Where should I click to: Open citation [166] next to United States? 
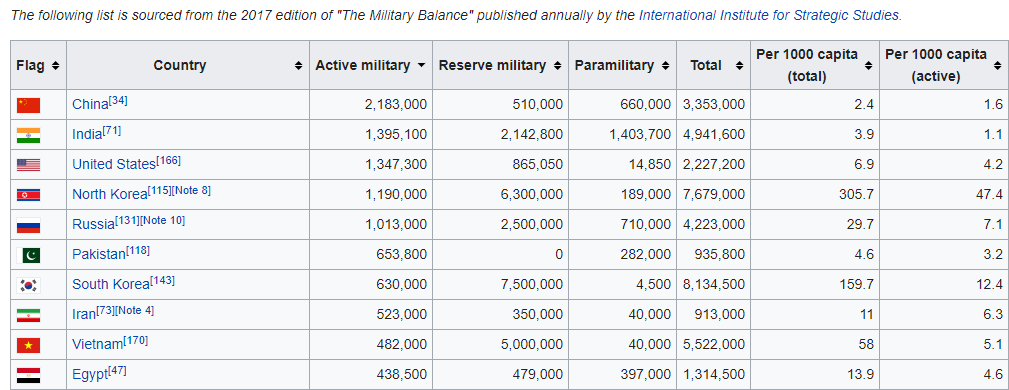169,161
